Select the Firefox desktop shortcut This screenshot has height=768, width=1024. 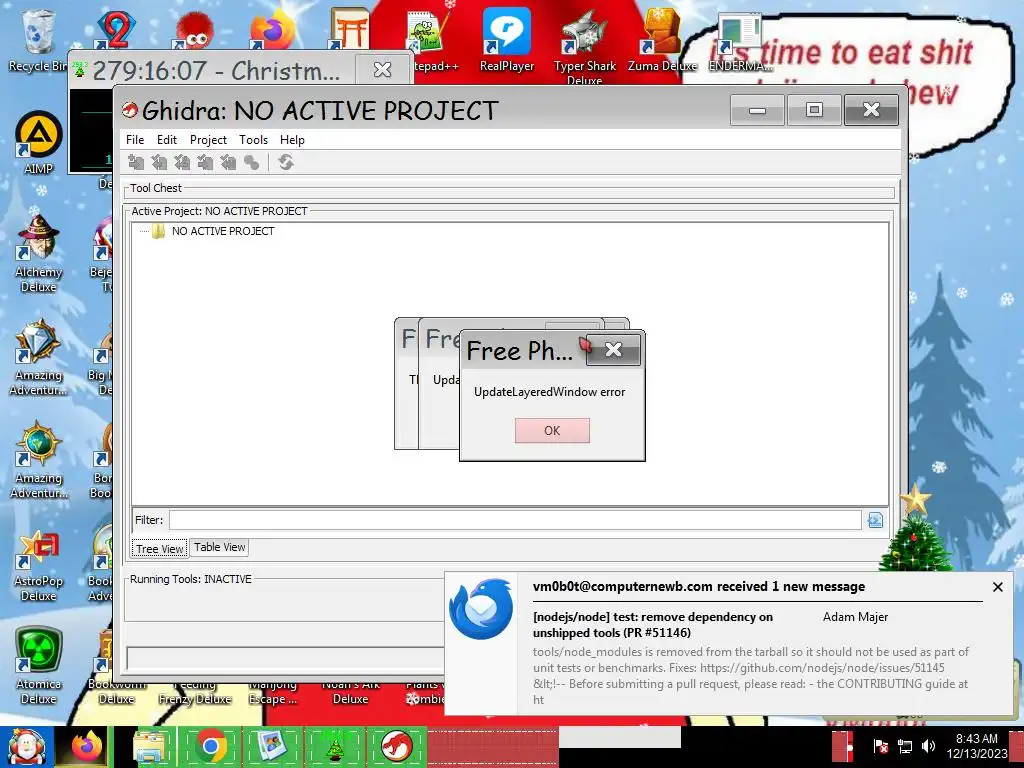point(272,29)
